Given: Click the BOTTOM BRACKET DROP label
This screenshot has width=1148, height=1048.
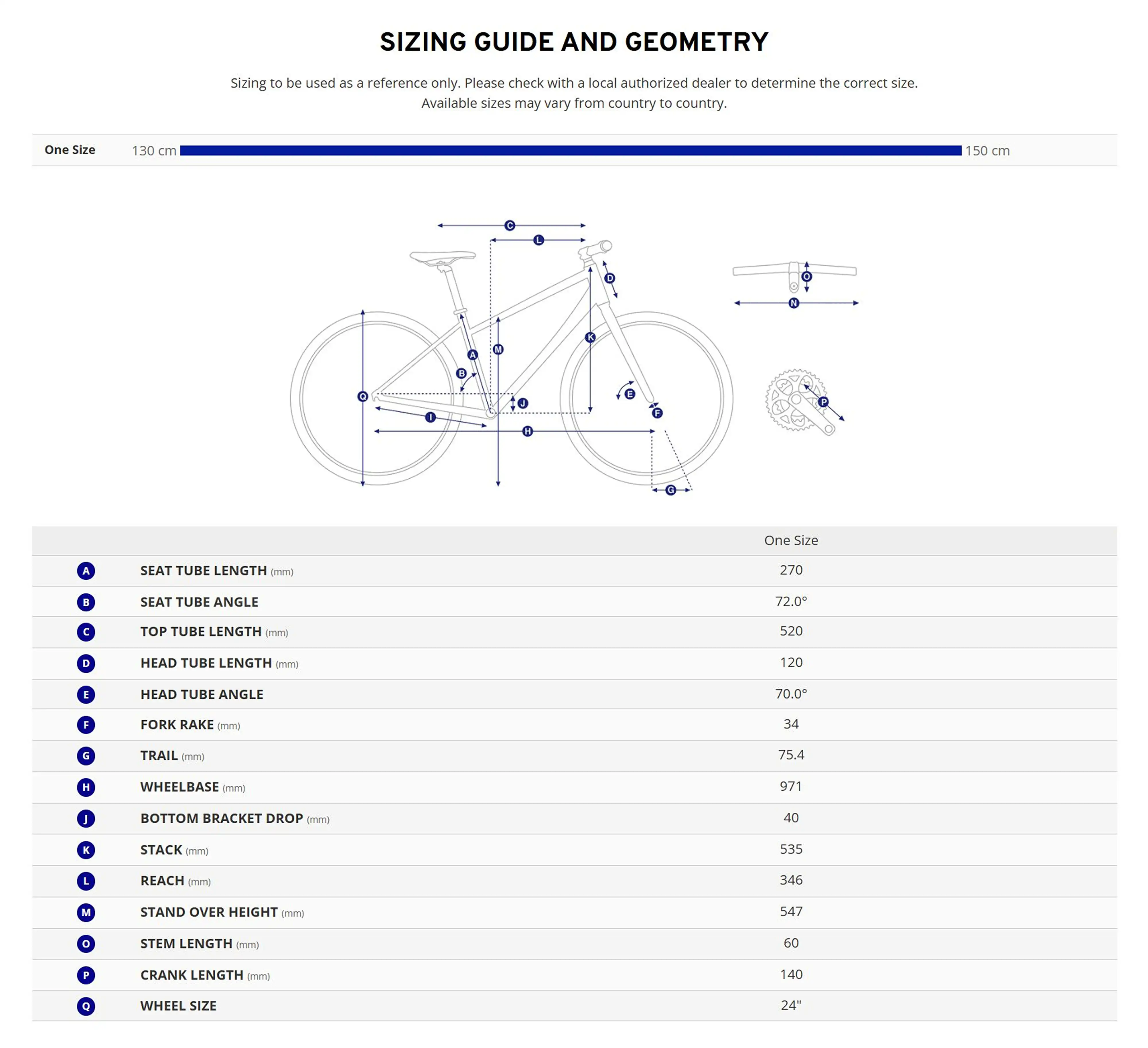Looking at the screenshot, I should click(x=222, y=818).
